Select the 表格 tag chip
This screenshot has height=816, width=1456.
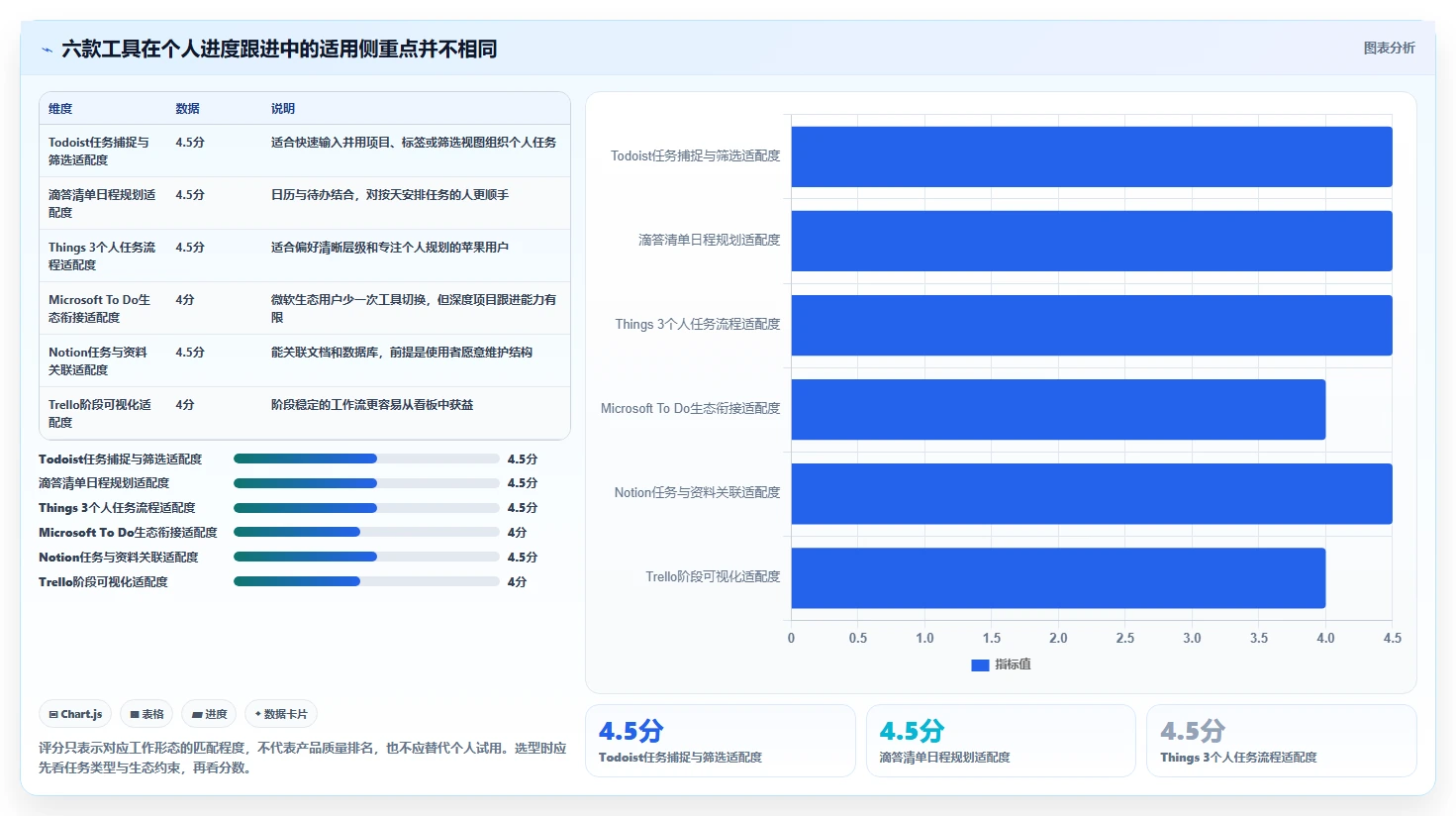[146, 714]
